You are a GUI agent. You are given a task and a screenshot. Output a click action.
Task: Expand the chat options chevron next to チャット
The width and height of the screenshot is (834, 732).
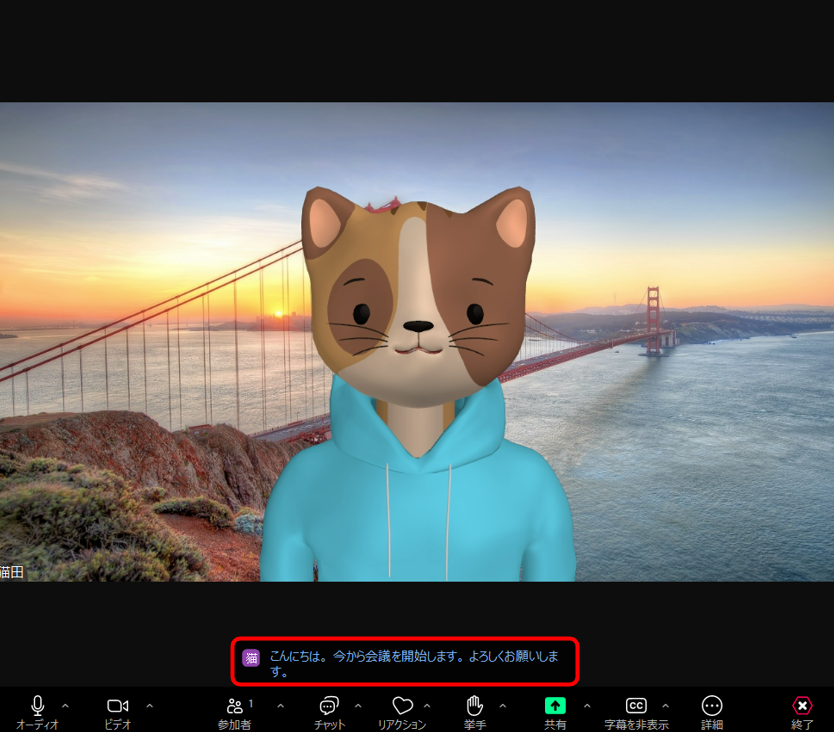[358, 706]
